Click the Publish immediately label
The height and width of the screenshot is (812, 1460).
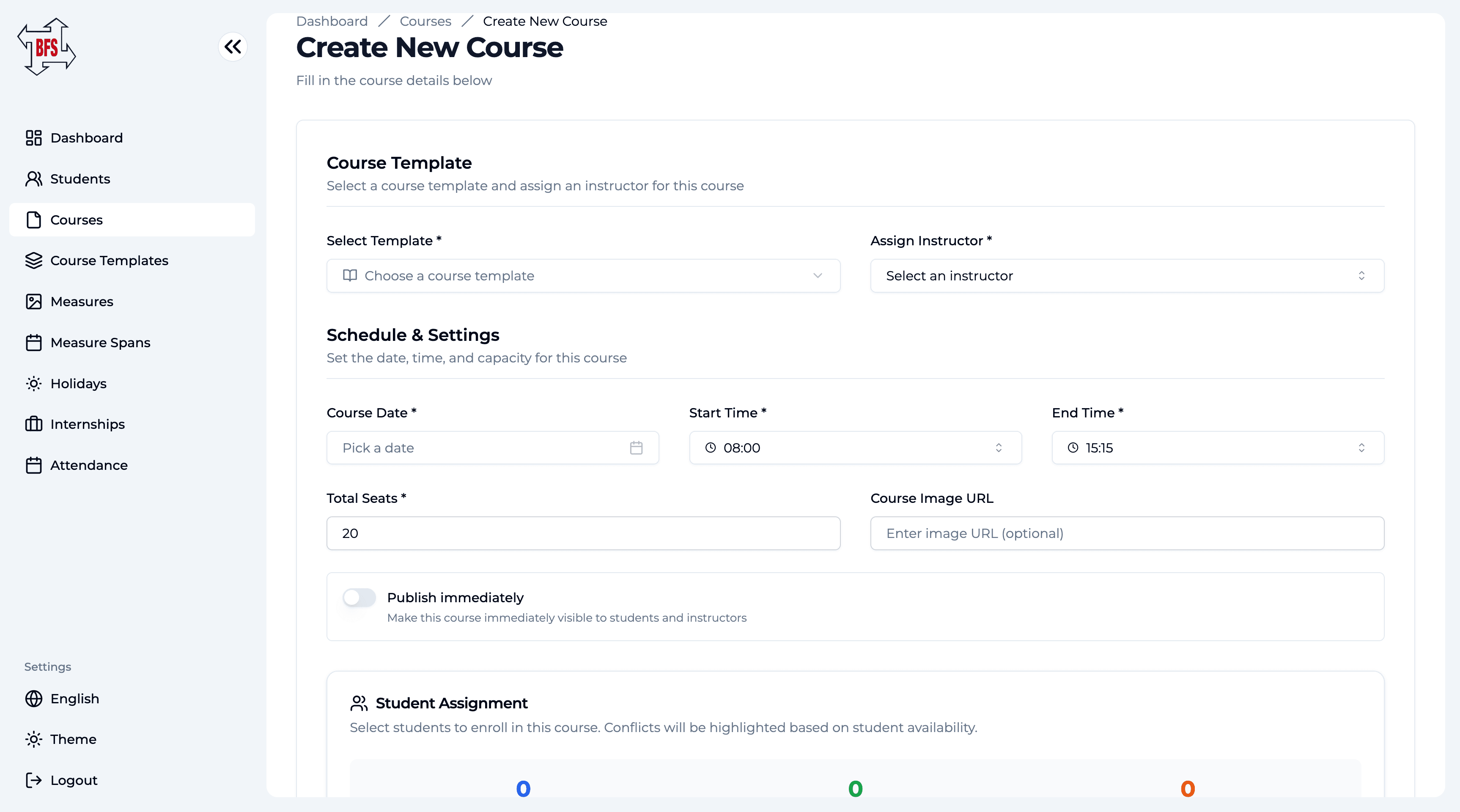455,597
